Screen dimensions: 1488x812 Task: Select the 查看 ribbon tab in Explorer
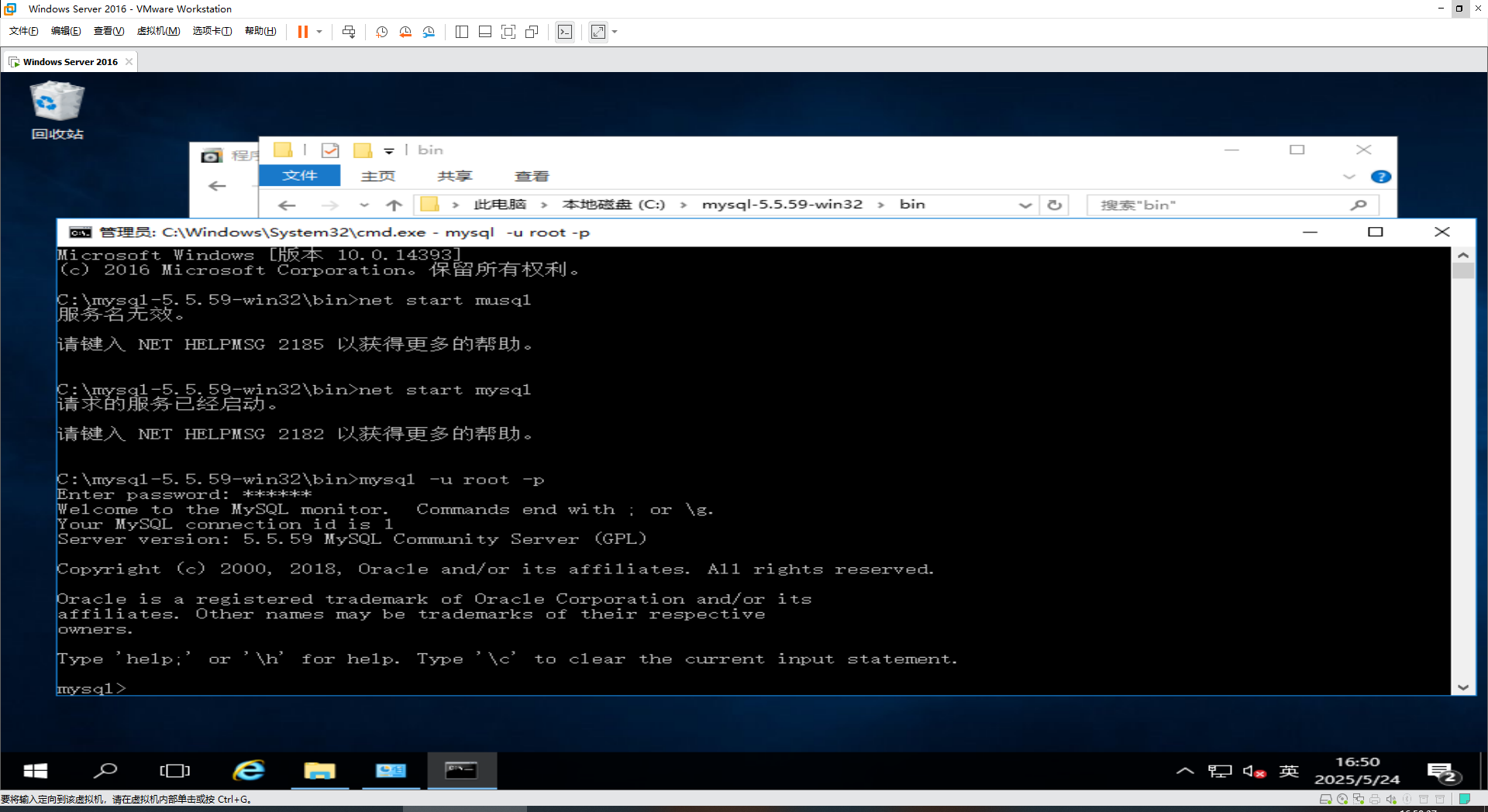(x=532, y=176)
